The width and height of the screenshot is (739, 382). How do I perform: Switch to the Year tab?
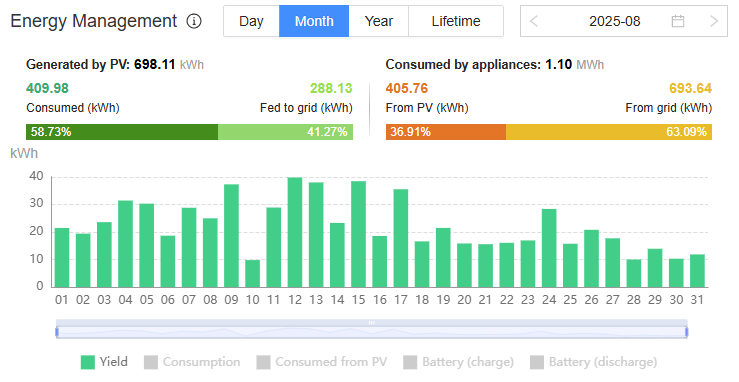pos(378,21)
